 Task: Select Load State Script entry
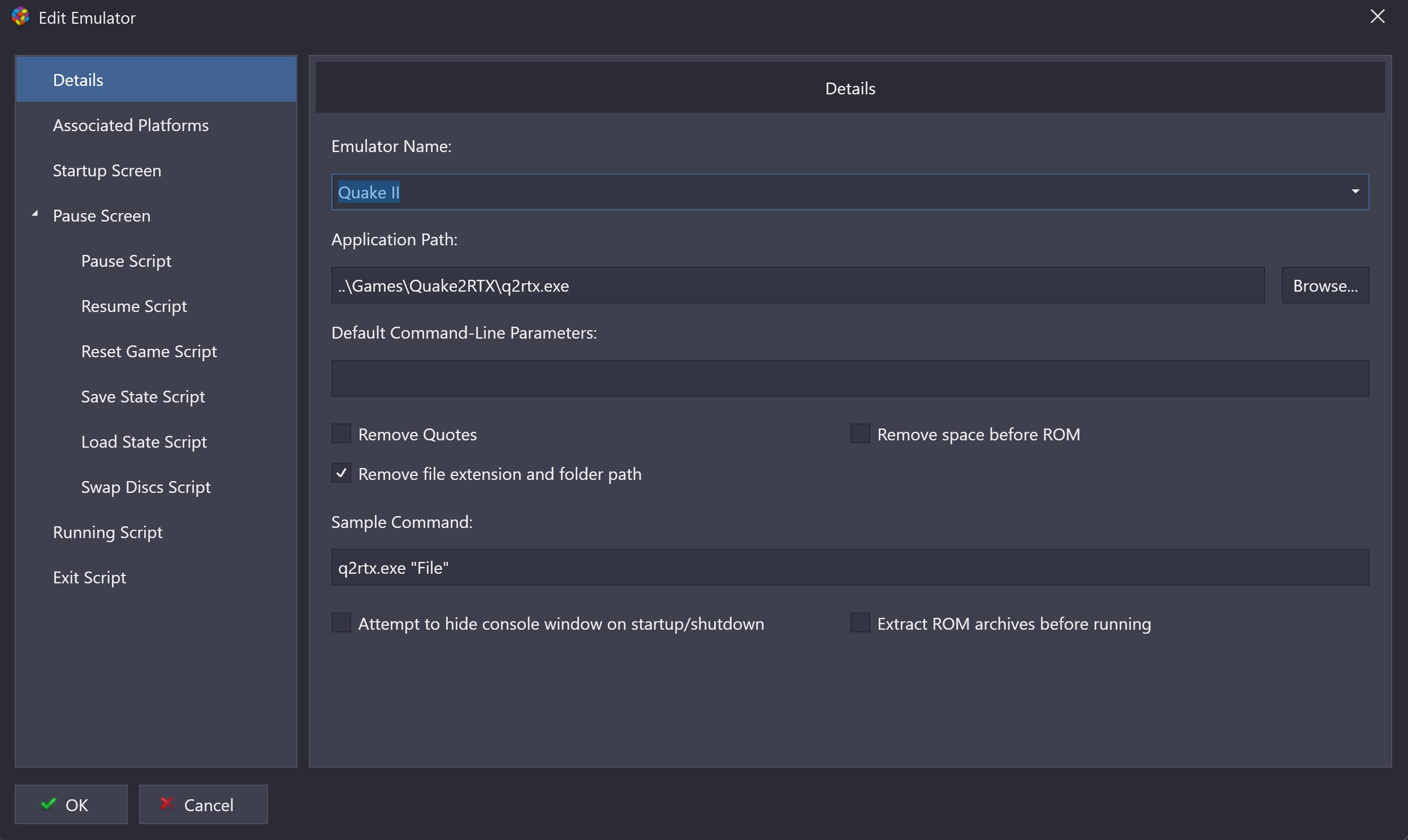point(156,442)
